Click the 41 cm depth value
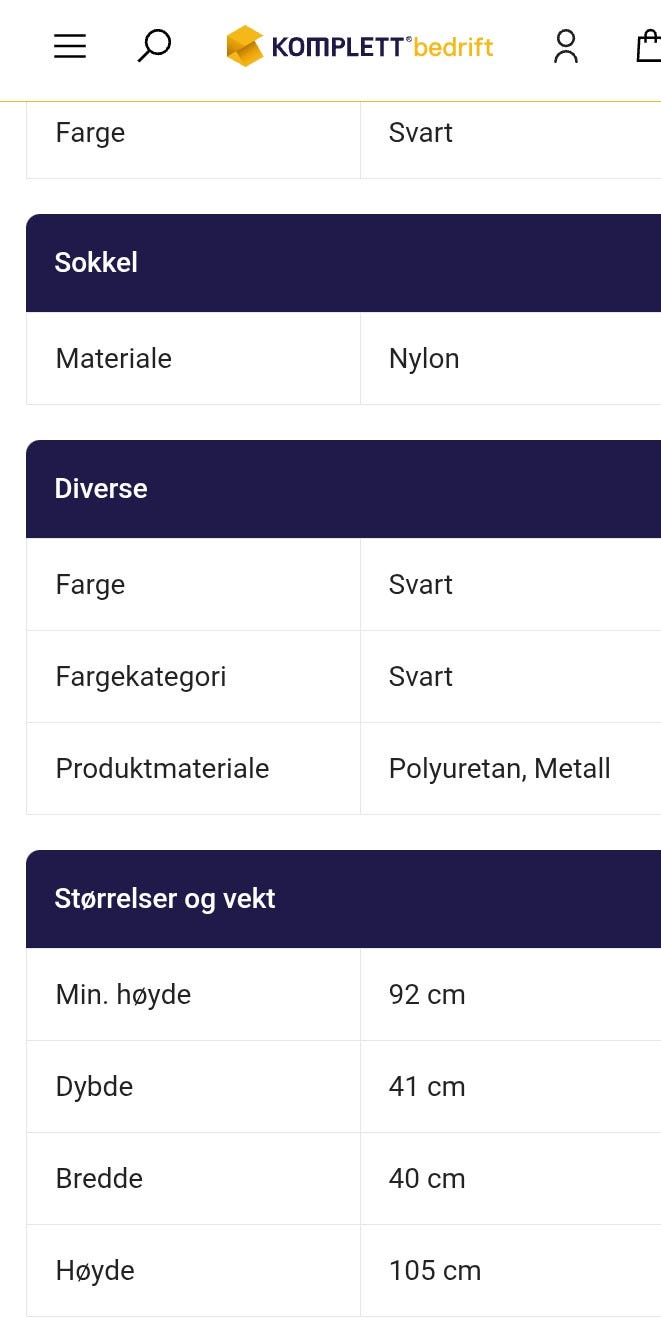 (427, 1087)
